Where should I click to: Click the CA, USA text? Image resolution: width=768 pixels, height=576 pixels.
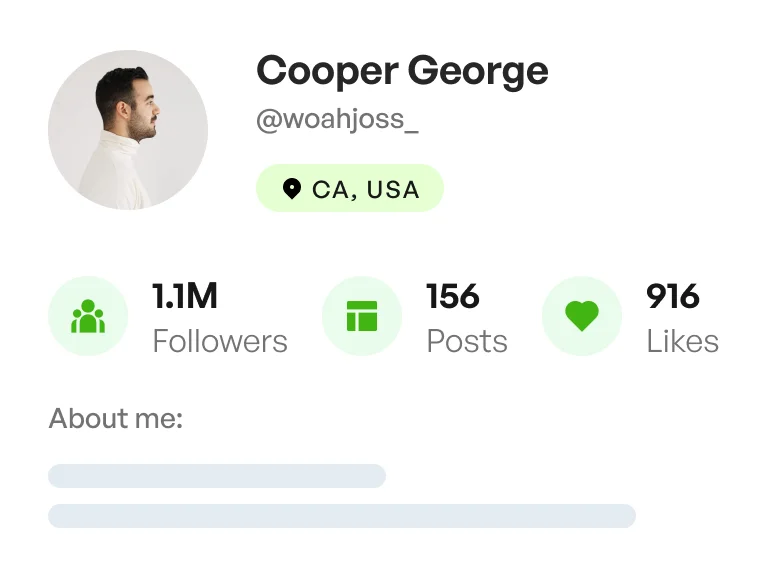coord(366,189)
